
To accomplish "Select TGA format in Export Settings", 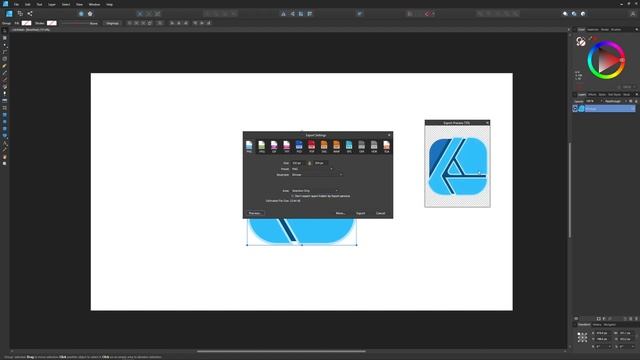I will pyautogui.click(x=386, y=146).
